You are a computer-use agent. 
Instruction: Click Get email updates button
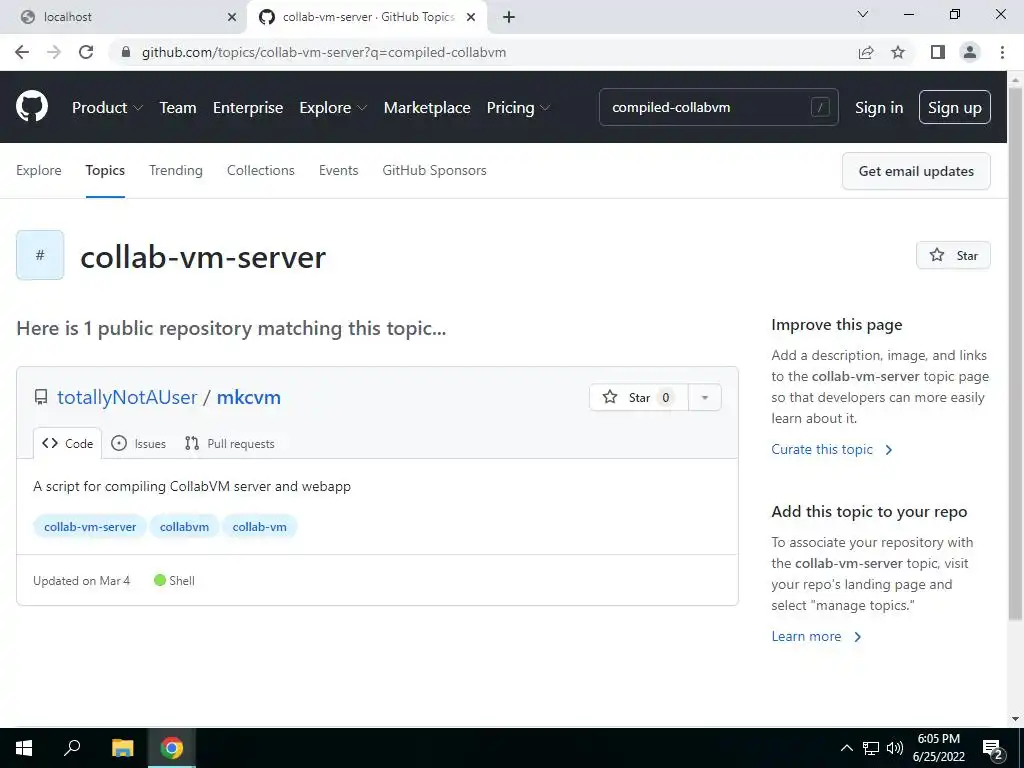click(916, 171)
